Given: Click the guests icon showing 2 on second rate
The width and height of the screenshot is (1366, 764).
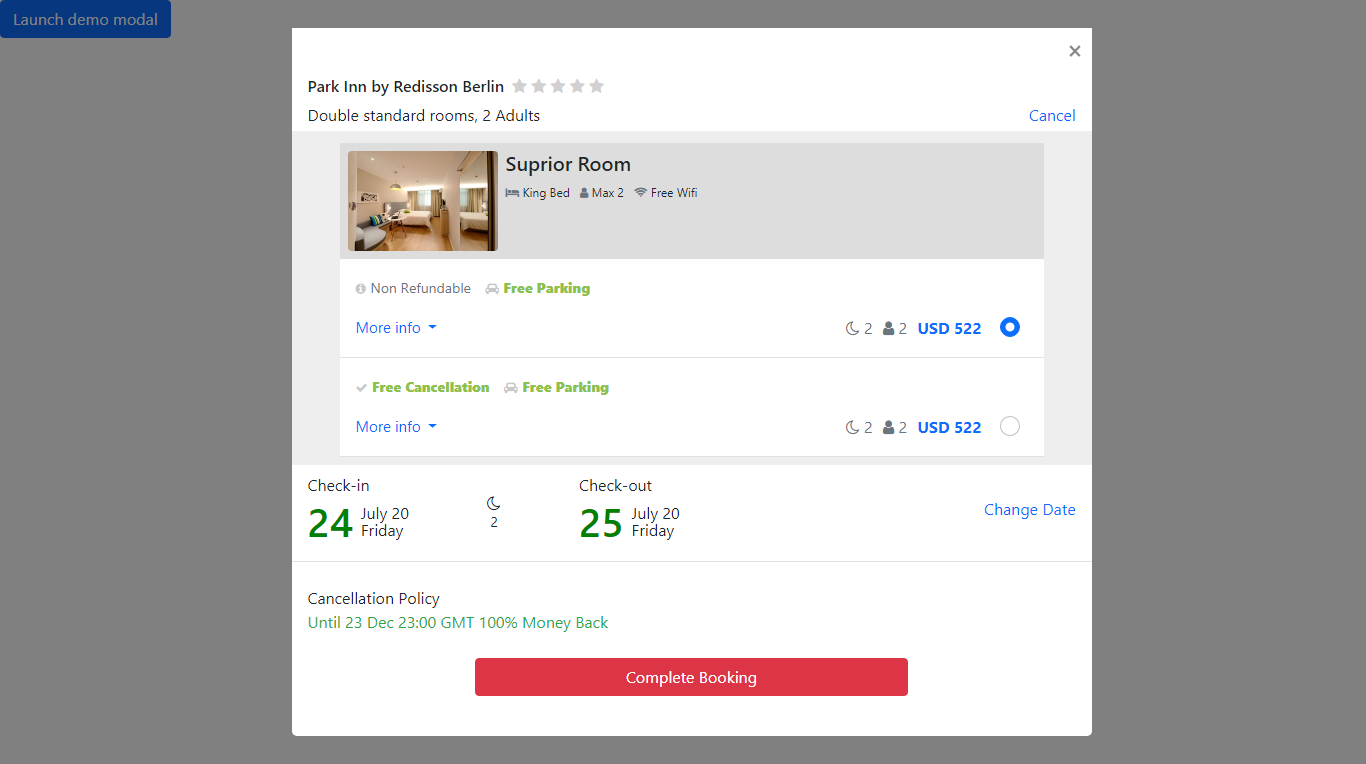Looking at the screenshot, I should click(x=888, y=426).
